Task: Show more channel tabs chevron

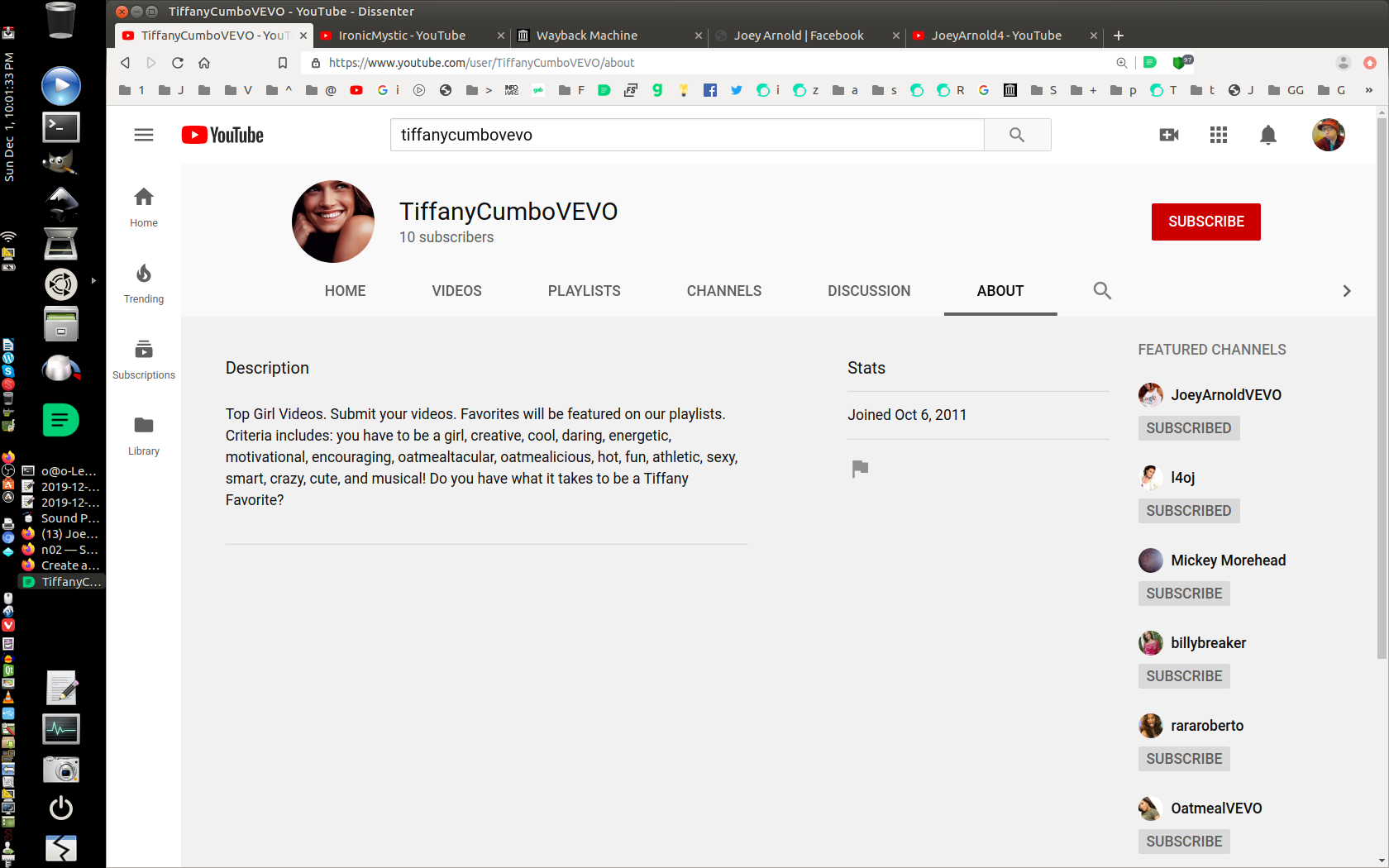Action: 1347,291
